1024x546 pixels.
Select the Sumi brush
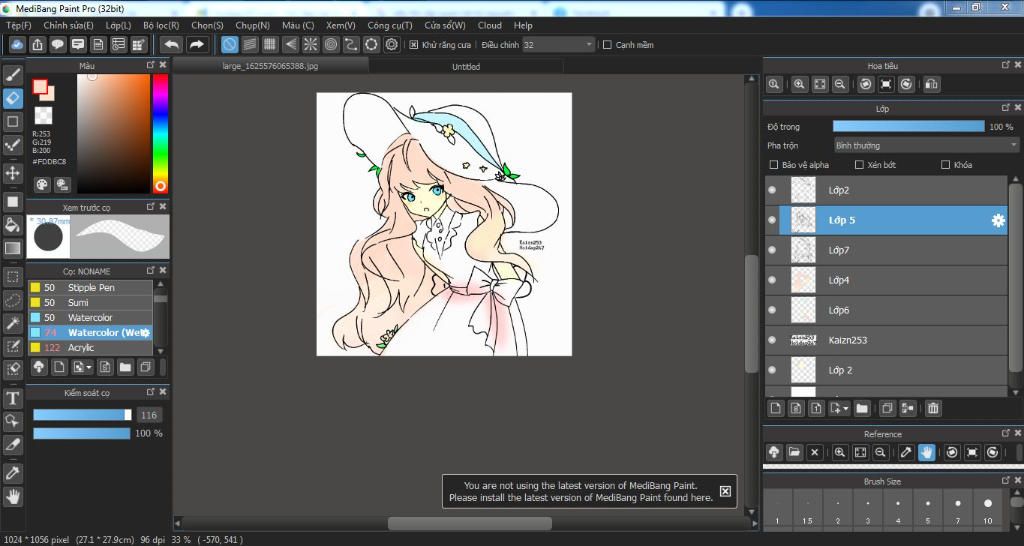point(90,302)
